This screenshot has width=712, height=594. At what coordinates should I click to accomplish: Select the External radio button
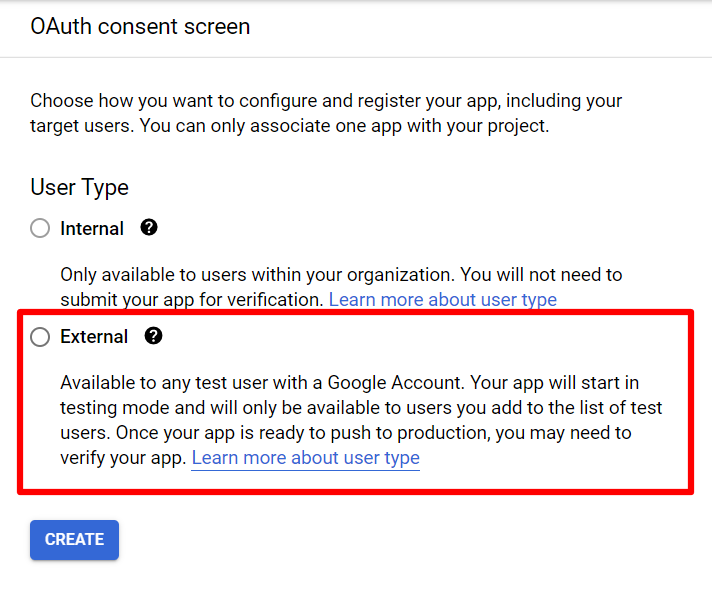coord(40,337)
